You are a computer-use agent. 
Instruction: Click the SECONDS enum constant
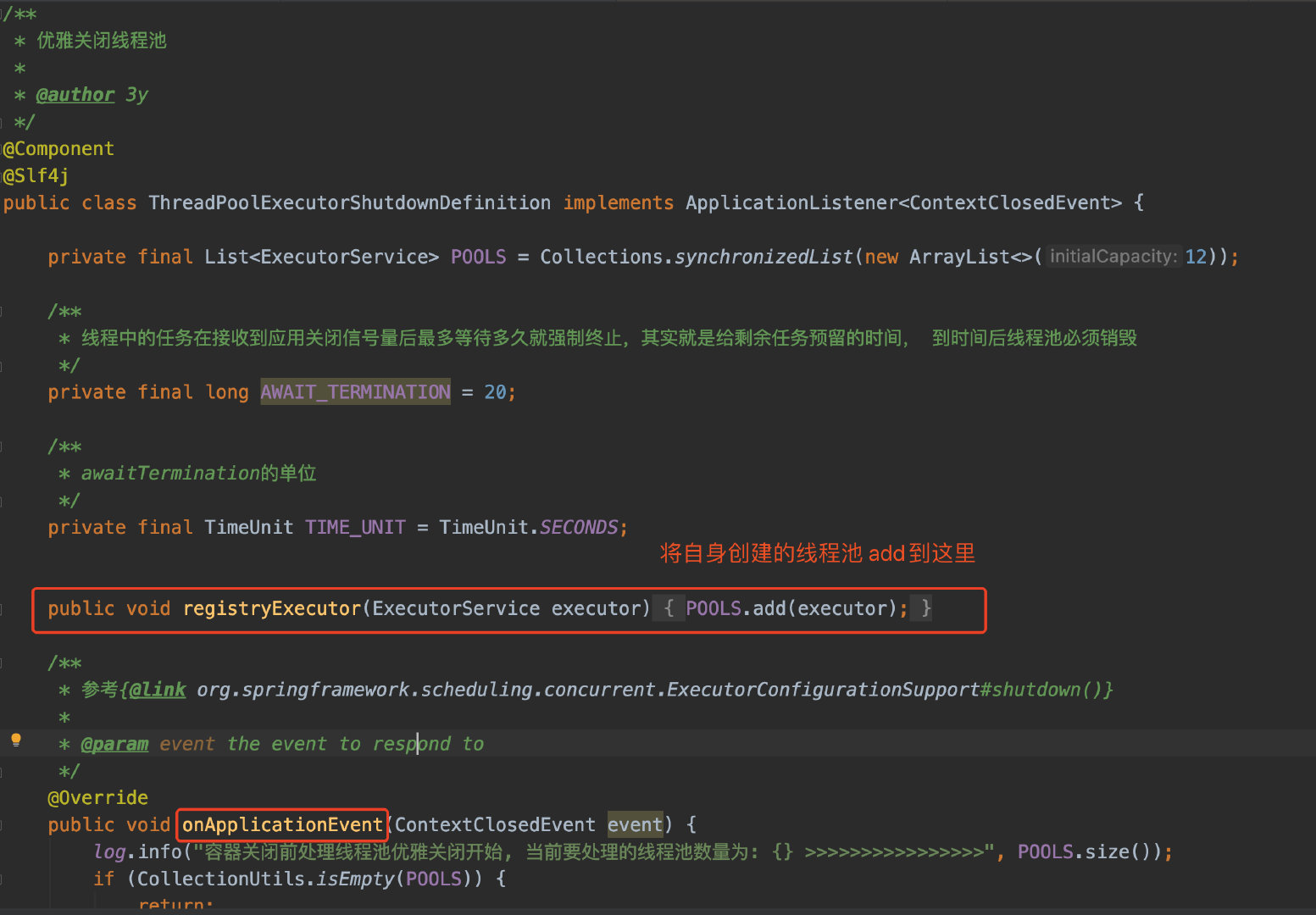pos(579,527)
